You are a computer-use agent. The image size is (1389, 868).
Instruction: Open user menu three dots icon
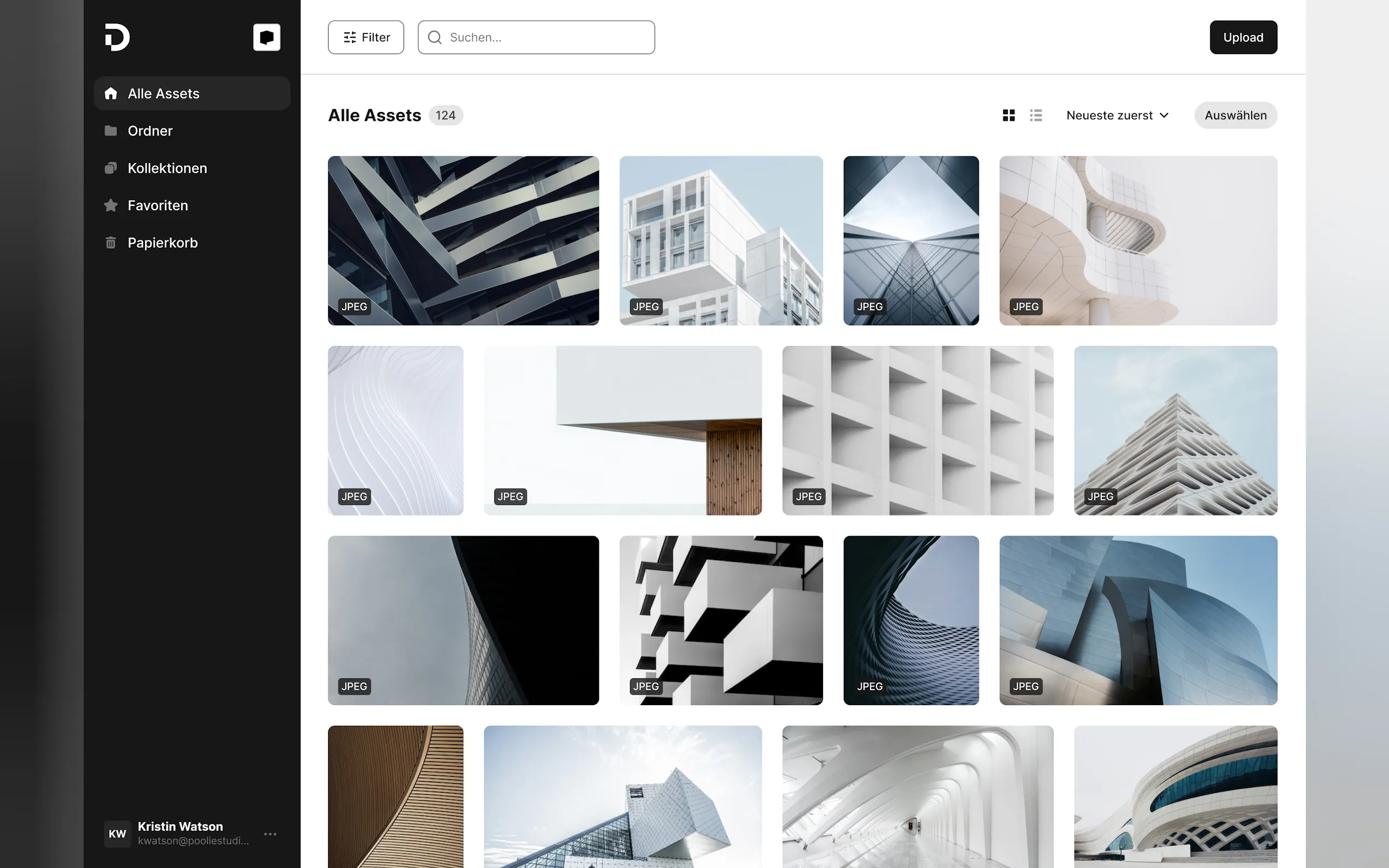[270, 834]
